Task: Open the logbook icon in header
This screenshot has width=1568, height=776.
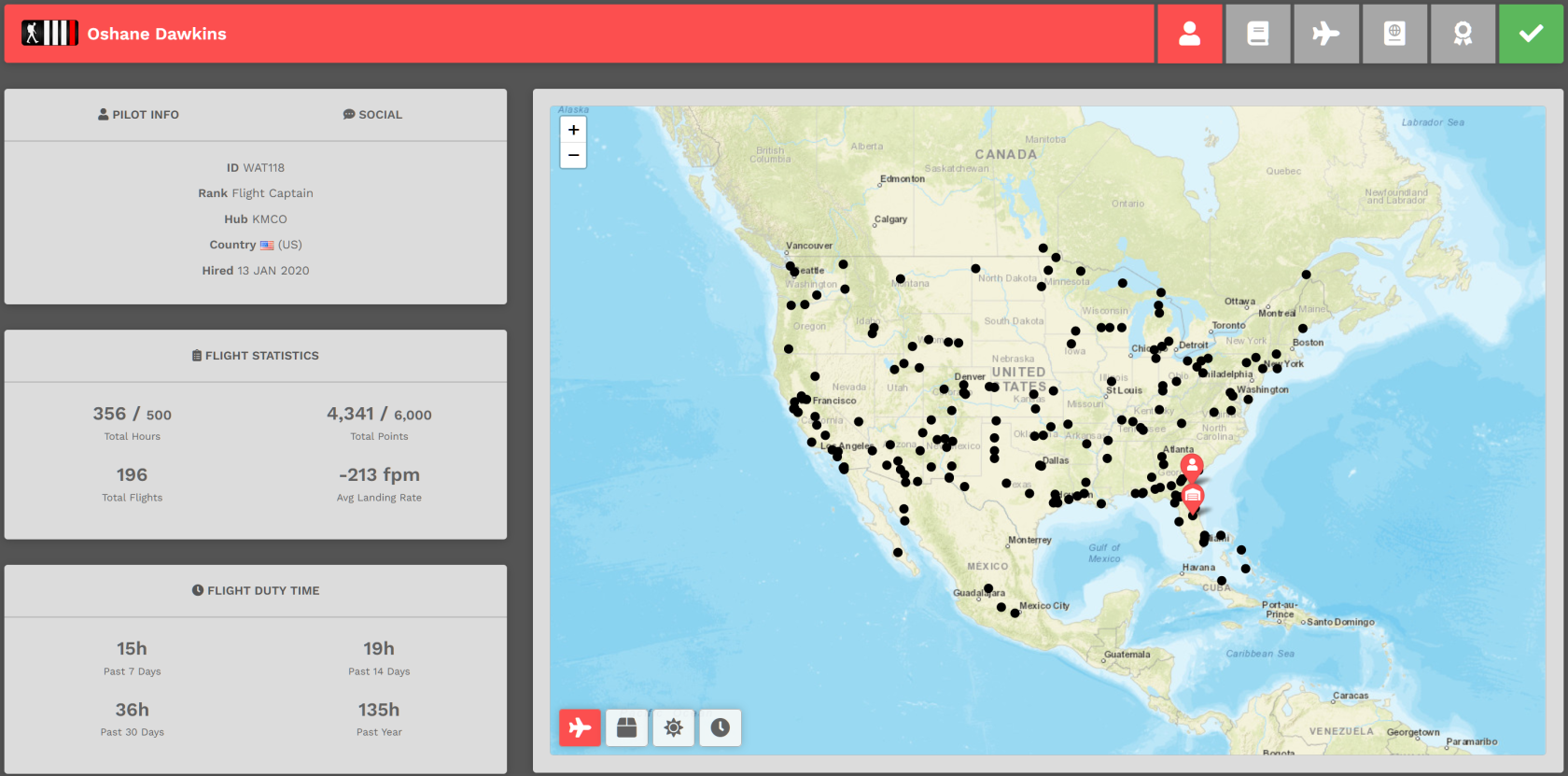Action: pyautogui.click(x=1257, y=34)
